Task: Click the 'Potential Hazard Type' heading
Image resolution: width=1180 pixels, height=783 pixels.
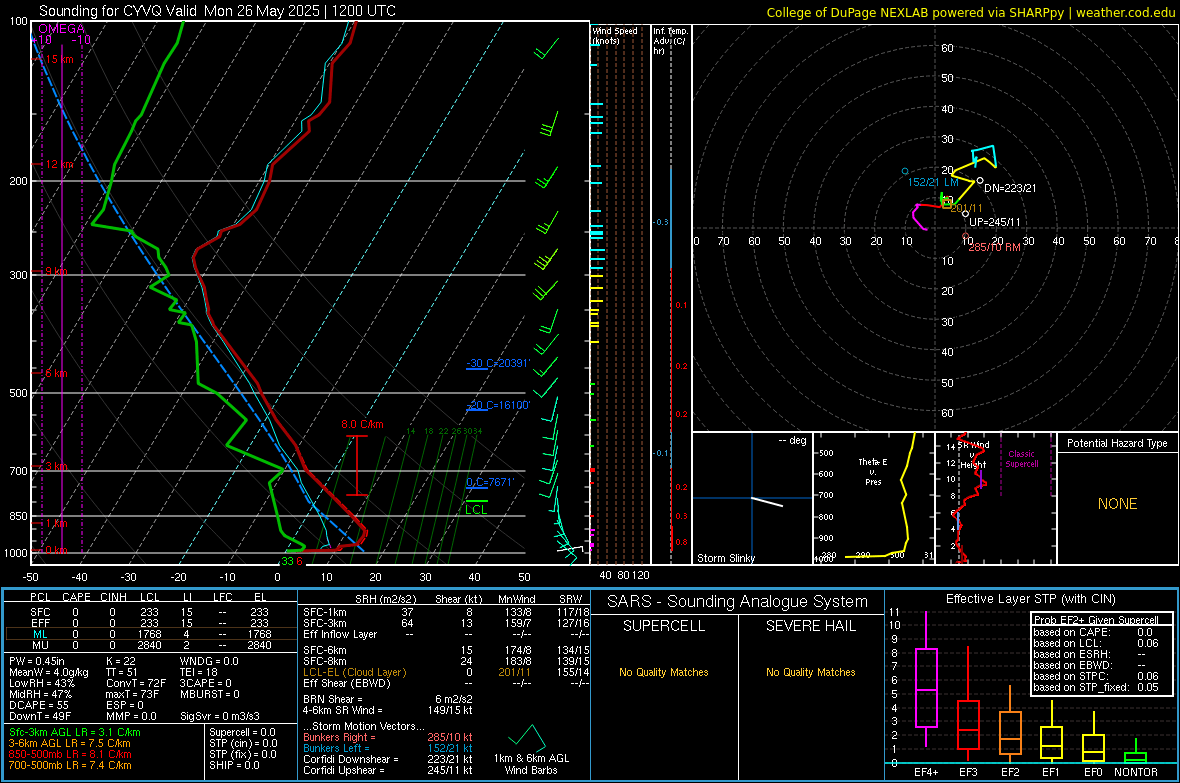Action: (x=1117, y=443)
